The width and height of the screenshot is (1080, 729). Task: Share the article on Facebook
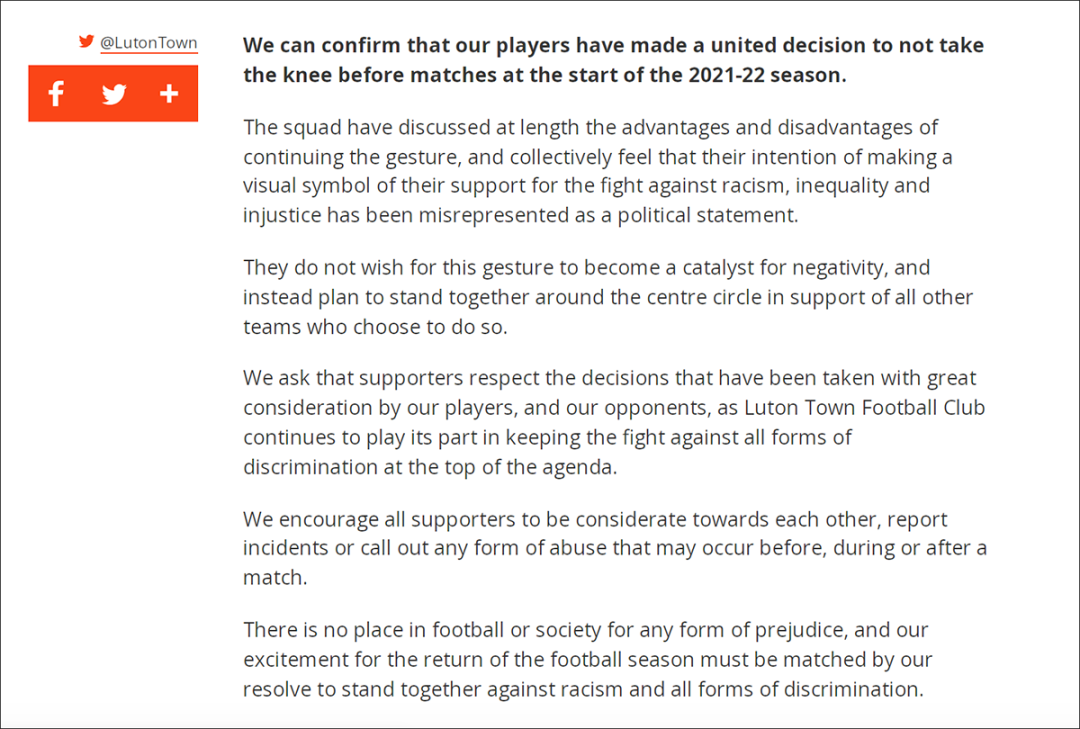point(56,93)
